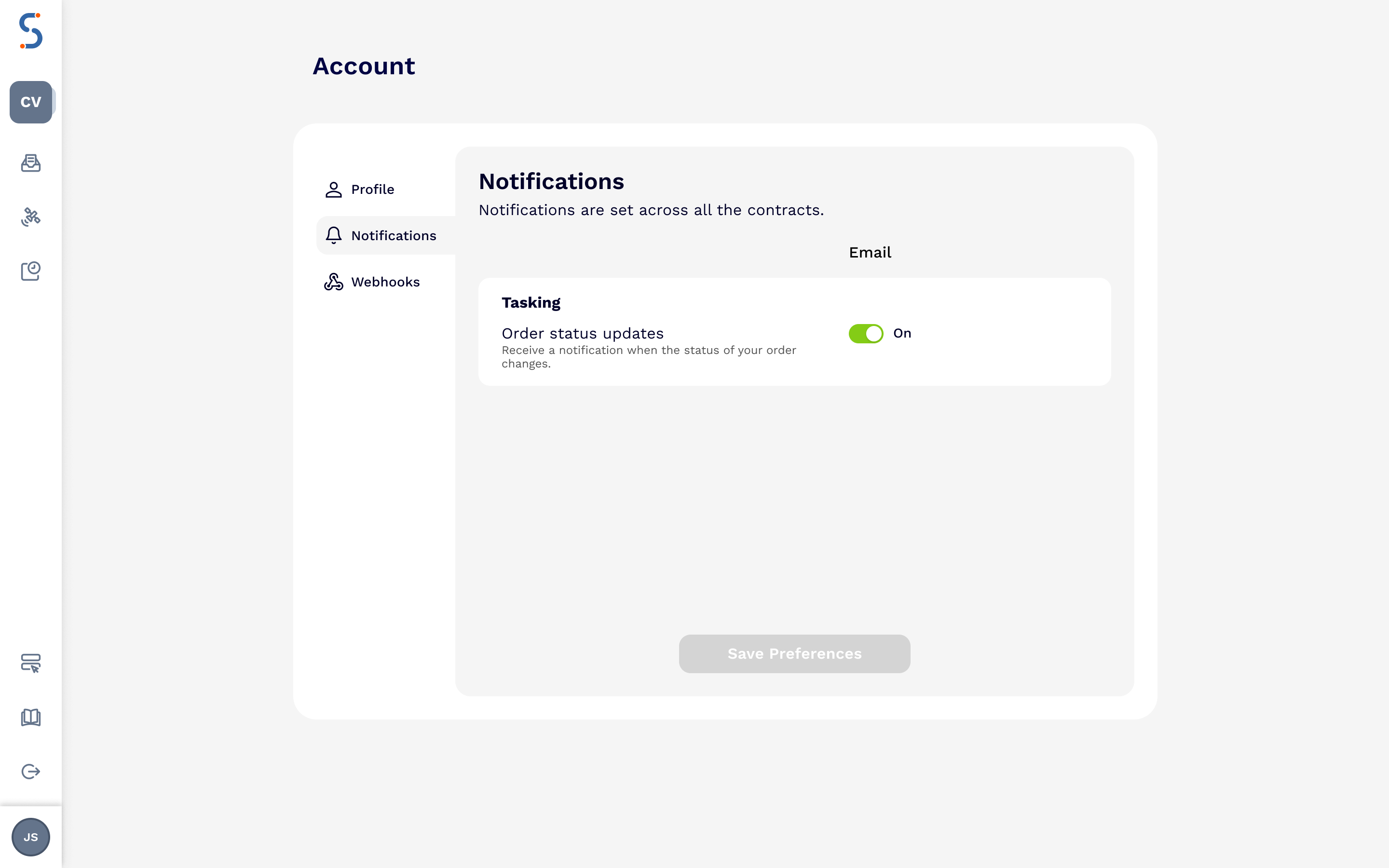Screen dimensions: 1389x868
Task: Open the documentation book icon
Action: point(31,718)
